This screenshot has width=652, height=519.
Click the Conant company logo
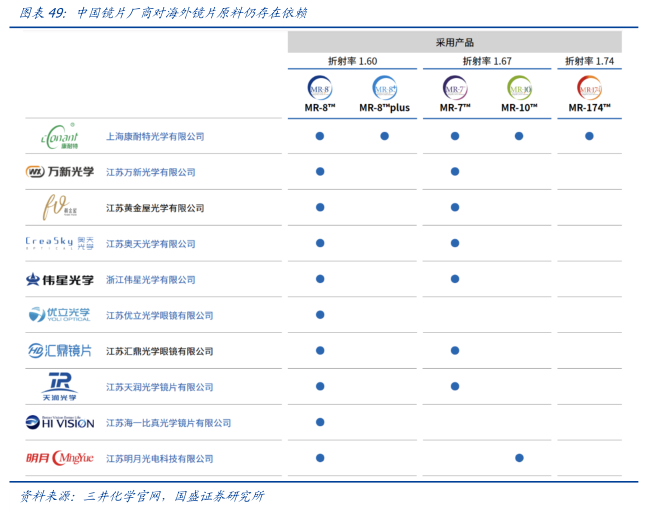click(x=59, y=135)
